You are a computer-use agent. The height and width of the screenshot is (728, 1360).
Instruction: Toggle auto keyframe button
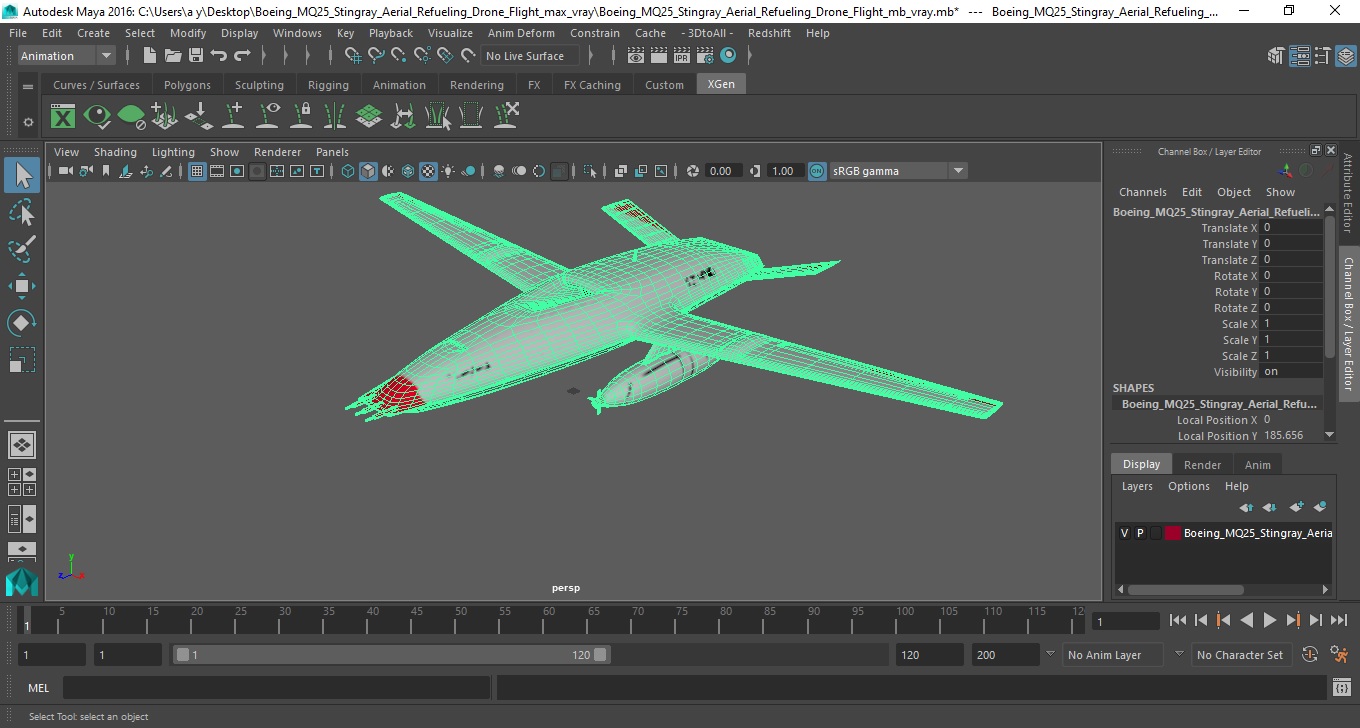pyautogui.click(x=1310, y=655)
